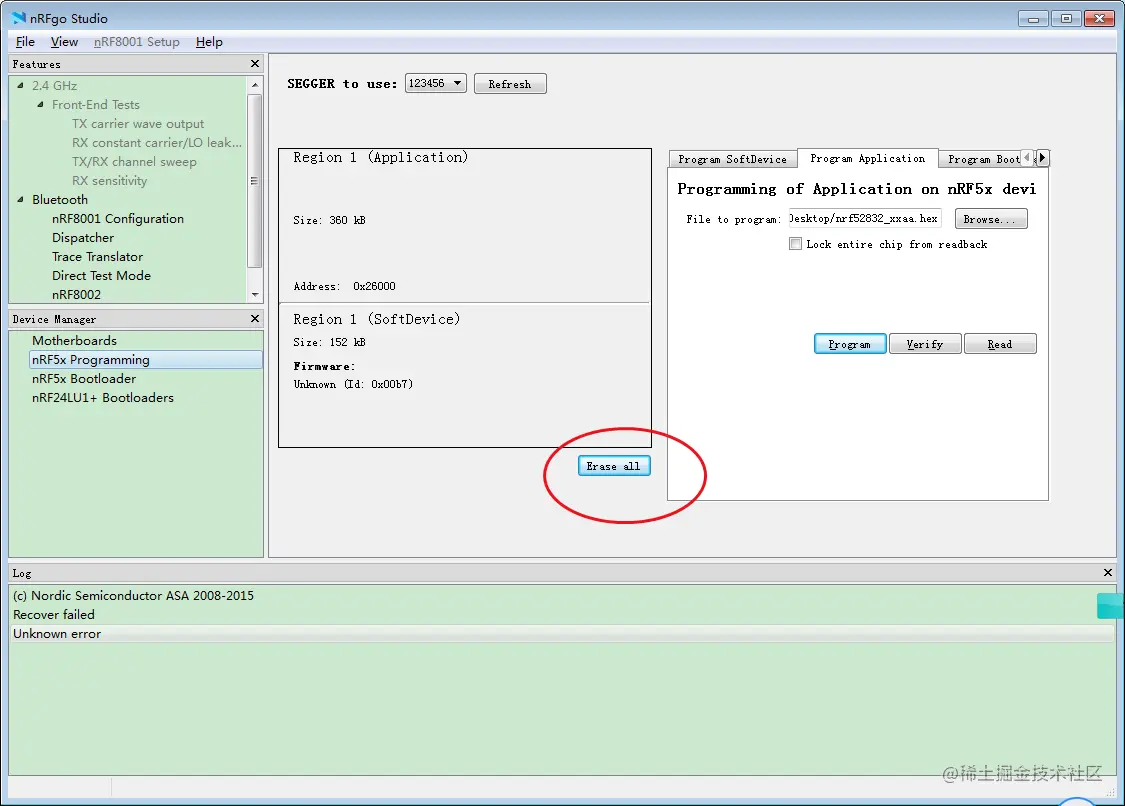This screenshot has width=1125, height=806.
Task: Maximize the nRFgo Studio window
Action: (1066, 19)
